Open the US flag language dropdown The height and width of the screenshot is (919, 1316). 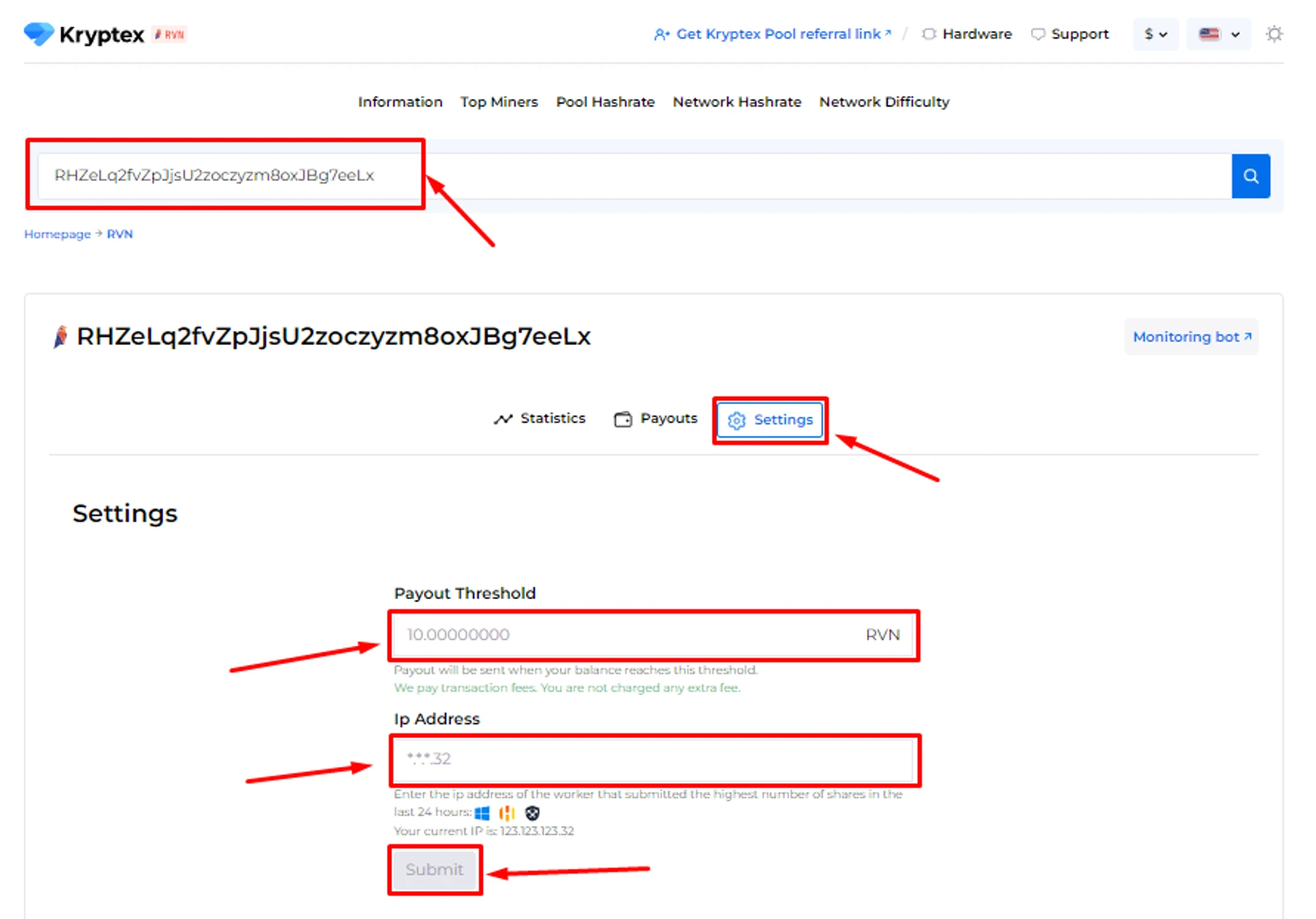coord(1219,34)
